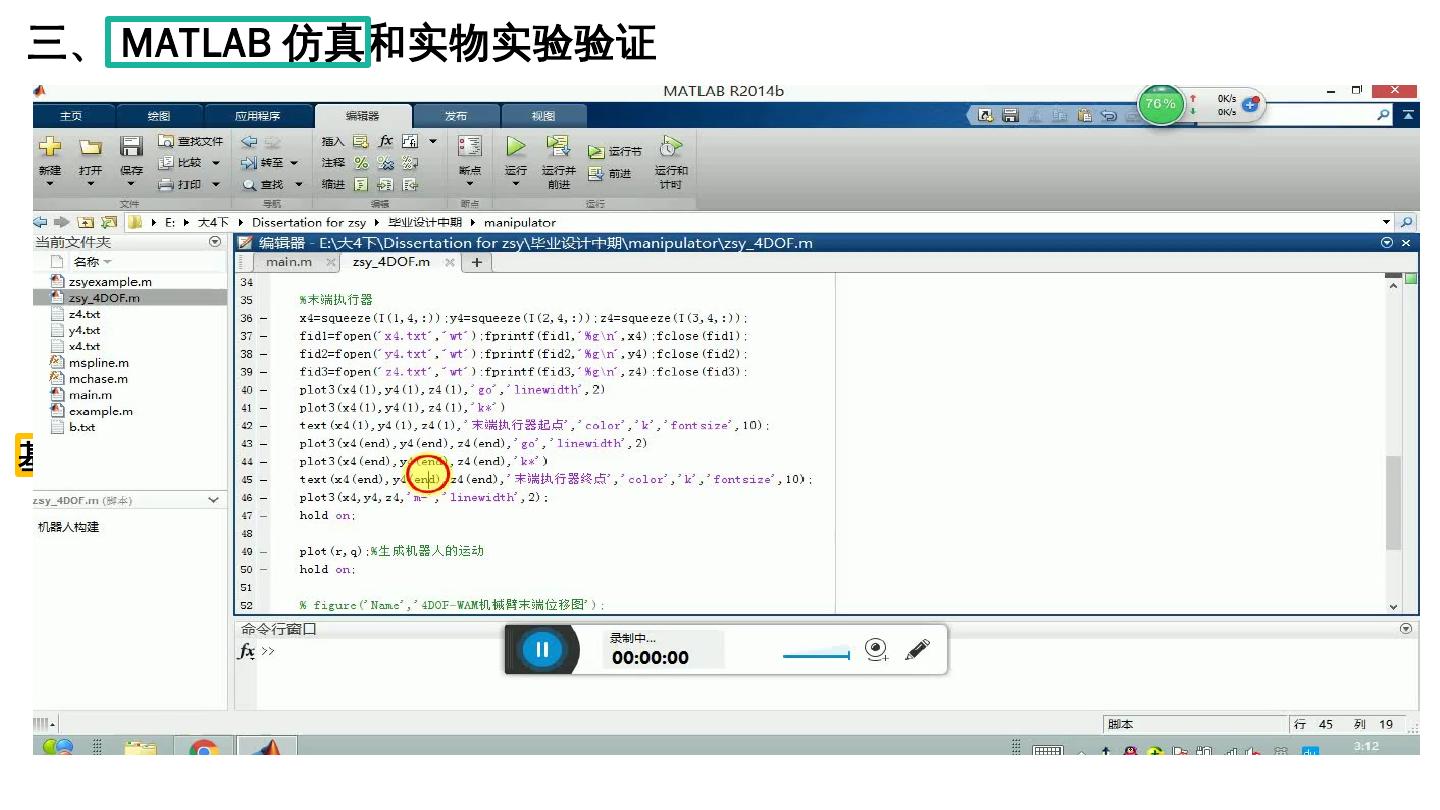This screenshot has height=810, width=1440.
Task: Click the editor vertical scrollbar
Action: coord(1393,503)
